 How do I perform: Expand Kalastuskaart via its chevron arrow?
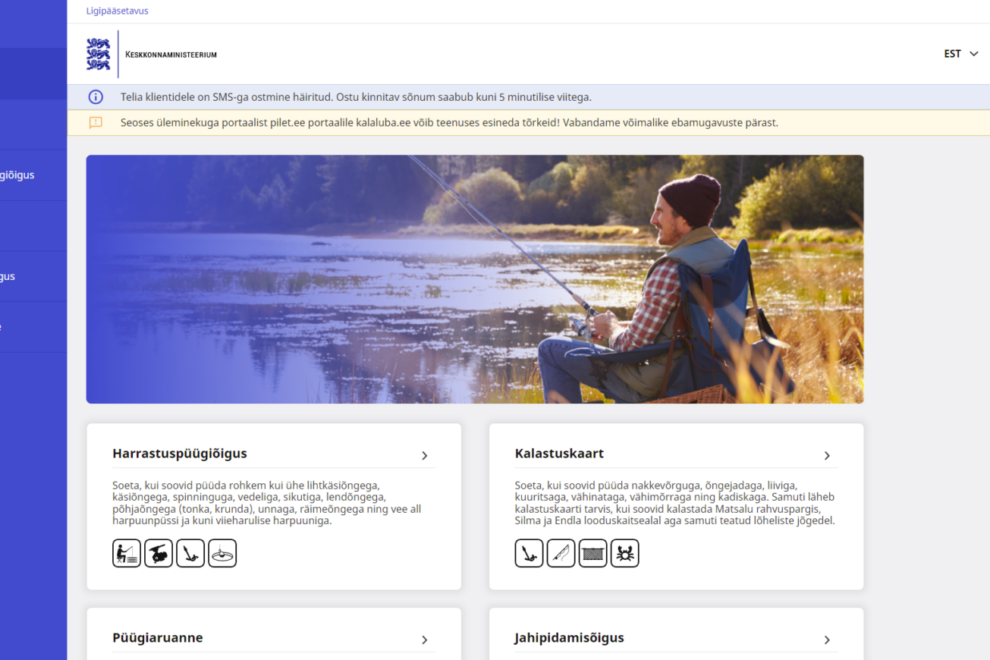[826, 455]
